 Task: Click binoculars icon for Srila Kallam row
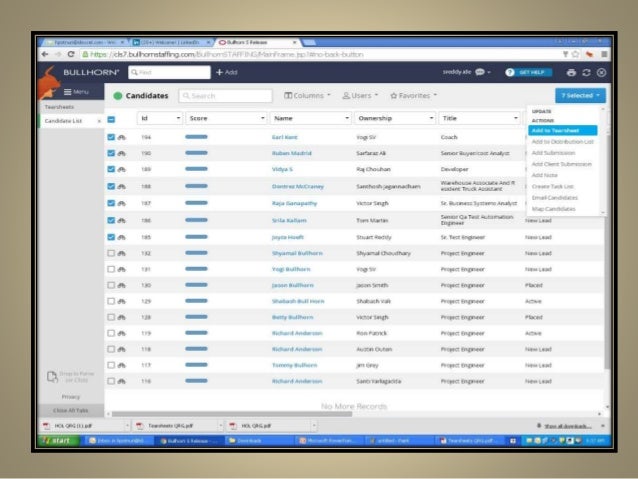(122, 220)
